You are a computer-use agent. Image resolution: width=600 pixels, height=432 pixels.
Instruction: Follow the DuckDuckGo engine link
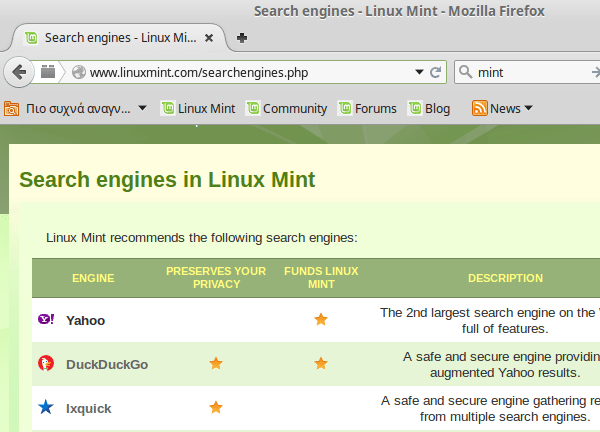(x=107, y=364)
